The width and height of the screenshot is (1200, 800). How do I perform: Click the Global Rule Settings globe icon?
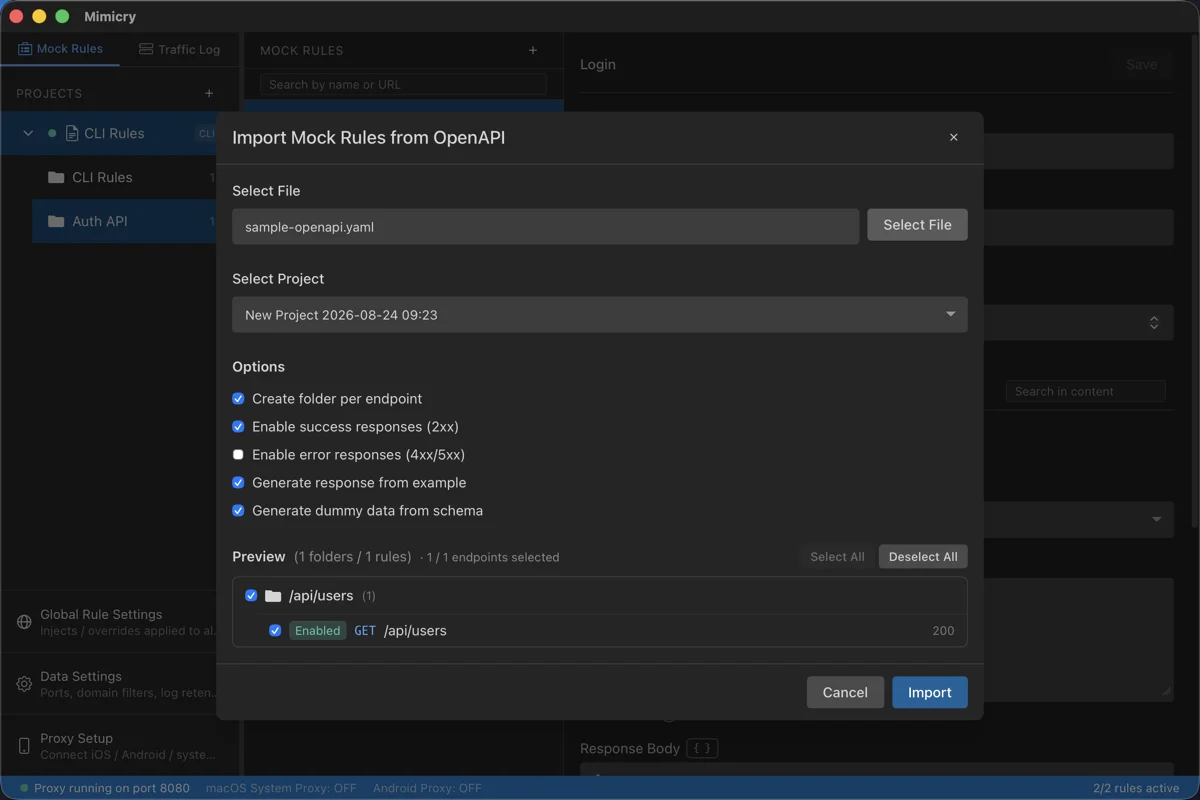tap(24, 622)
